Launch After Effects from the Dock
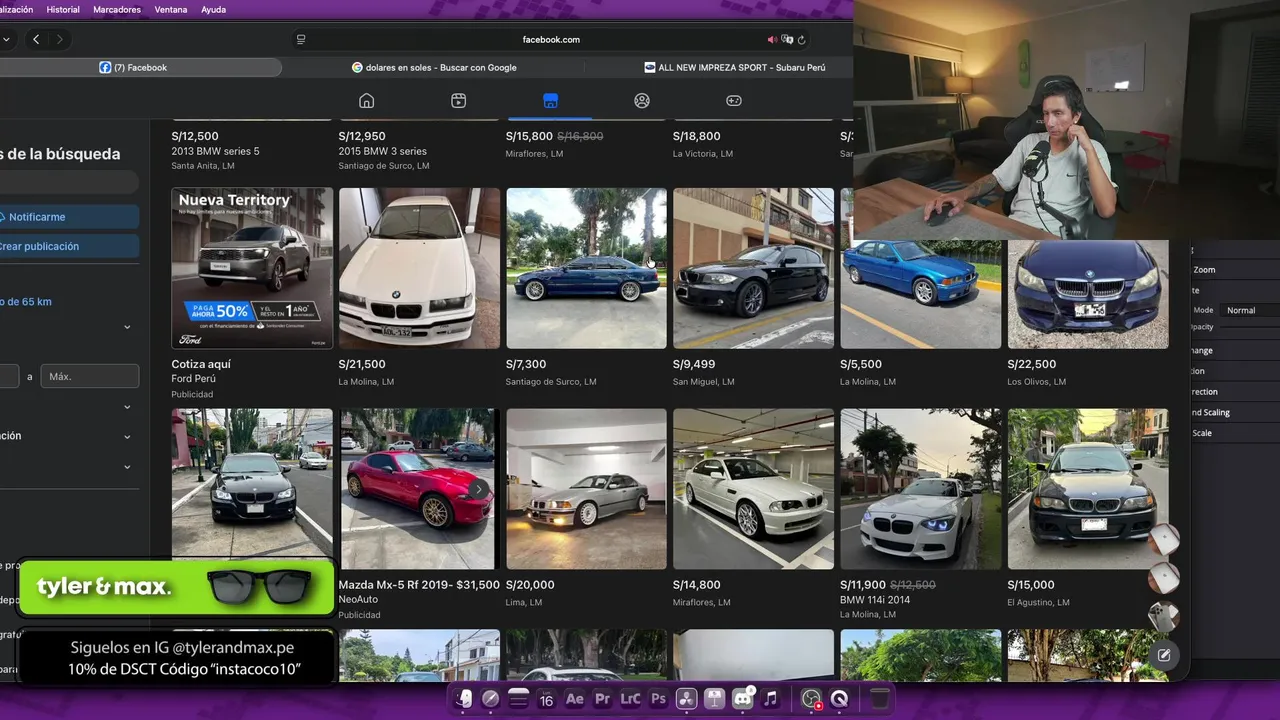Viewport: 1280px width, 720px height. pyautogui.click(x=575, y=699)
